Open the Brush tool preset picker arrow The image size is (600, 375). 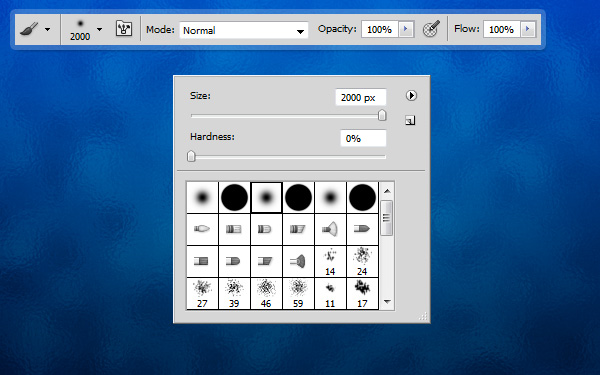pos(47,29)
